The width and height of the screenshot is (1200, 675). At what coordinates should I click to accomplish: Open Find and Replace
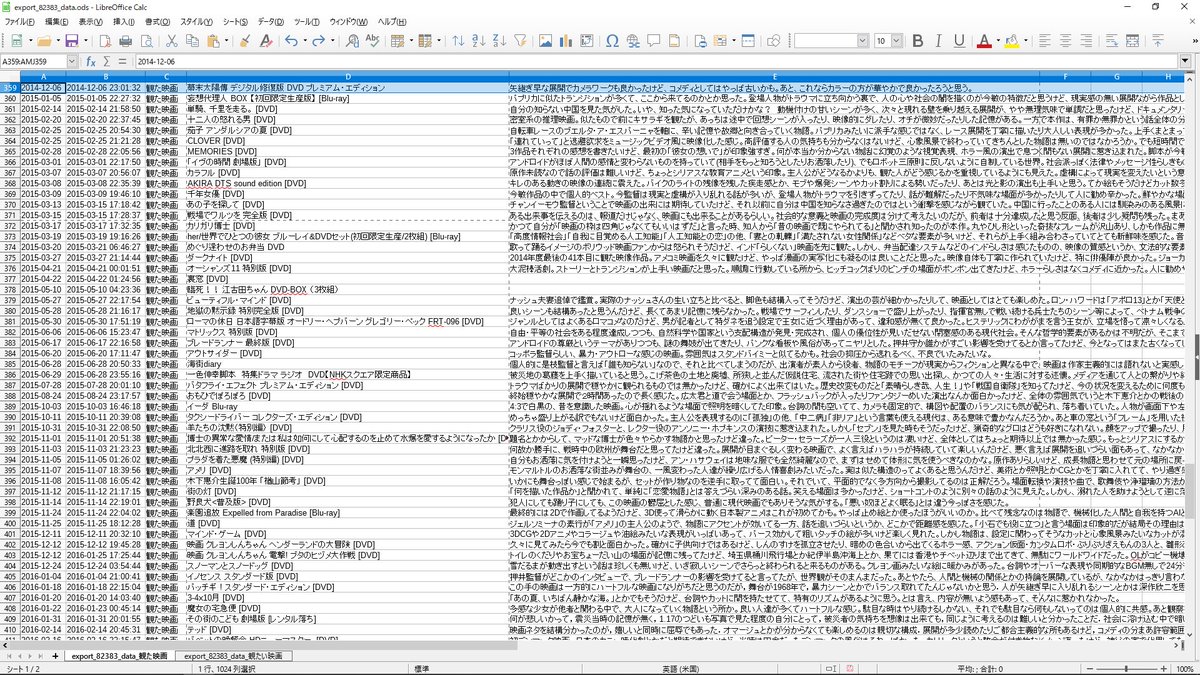(x=353, y=41)
